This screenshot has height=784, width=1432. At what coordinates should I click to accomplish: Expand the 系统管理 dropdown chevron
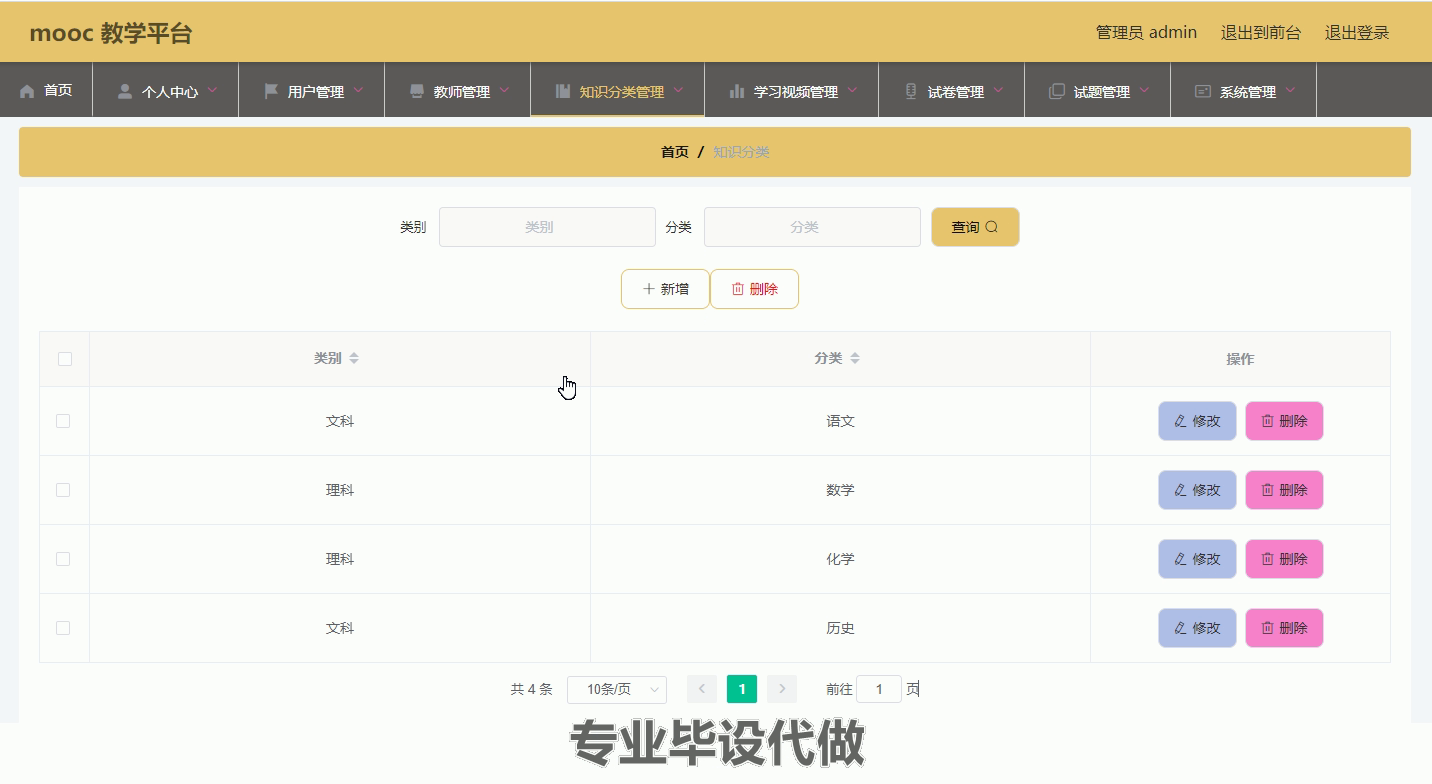coord(1290,90)
